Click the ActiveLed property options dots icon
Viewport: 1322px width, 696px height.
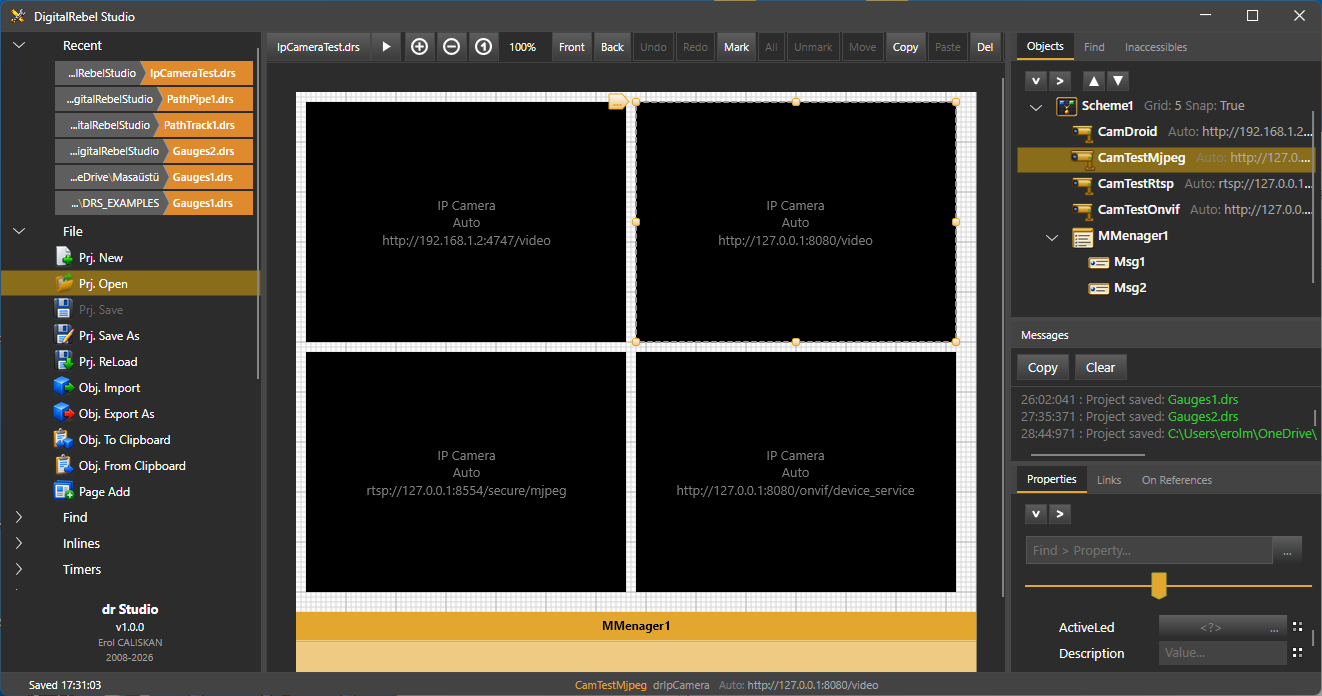tap(1297, 627)
